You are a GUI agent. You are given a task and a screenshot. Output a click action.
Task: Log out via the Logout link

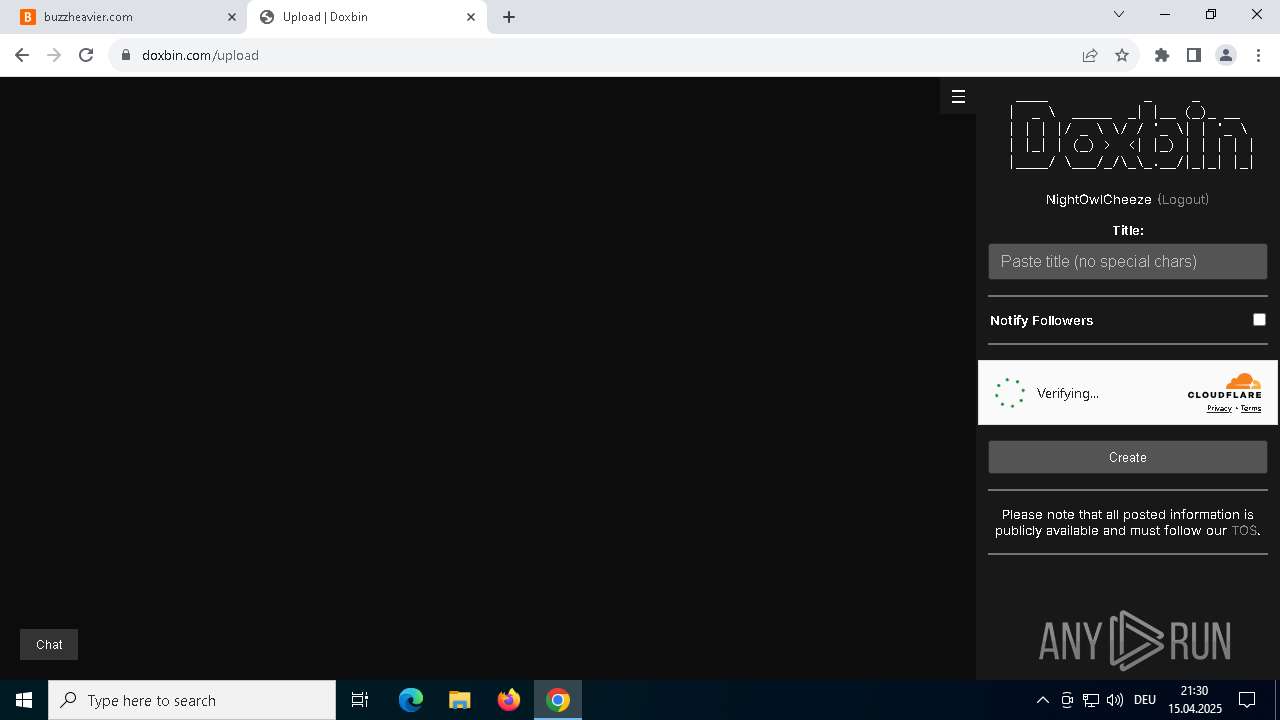coord(1183,199)
